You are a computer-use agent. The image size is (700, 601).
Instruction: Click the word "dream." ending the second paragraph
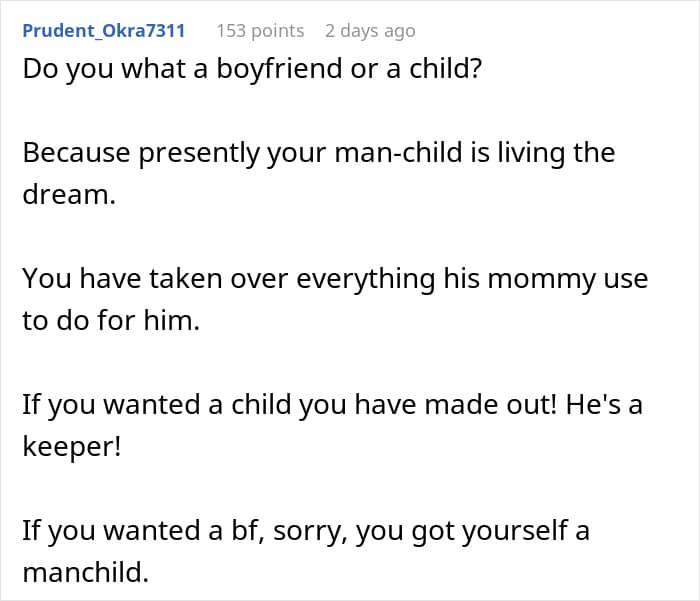(69, 195)
